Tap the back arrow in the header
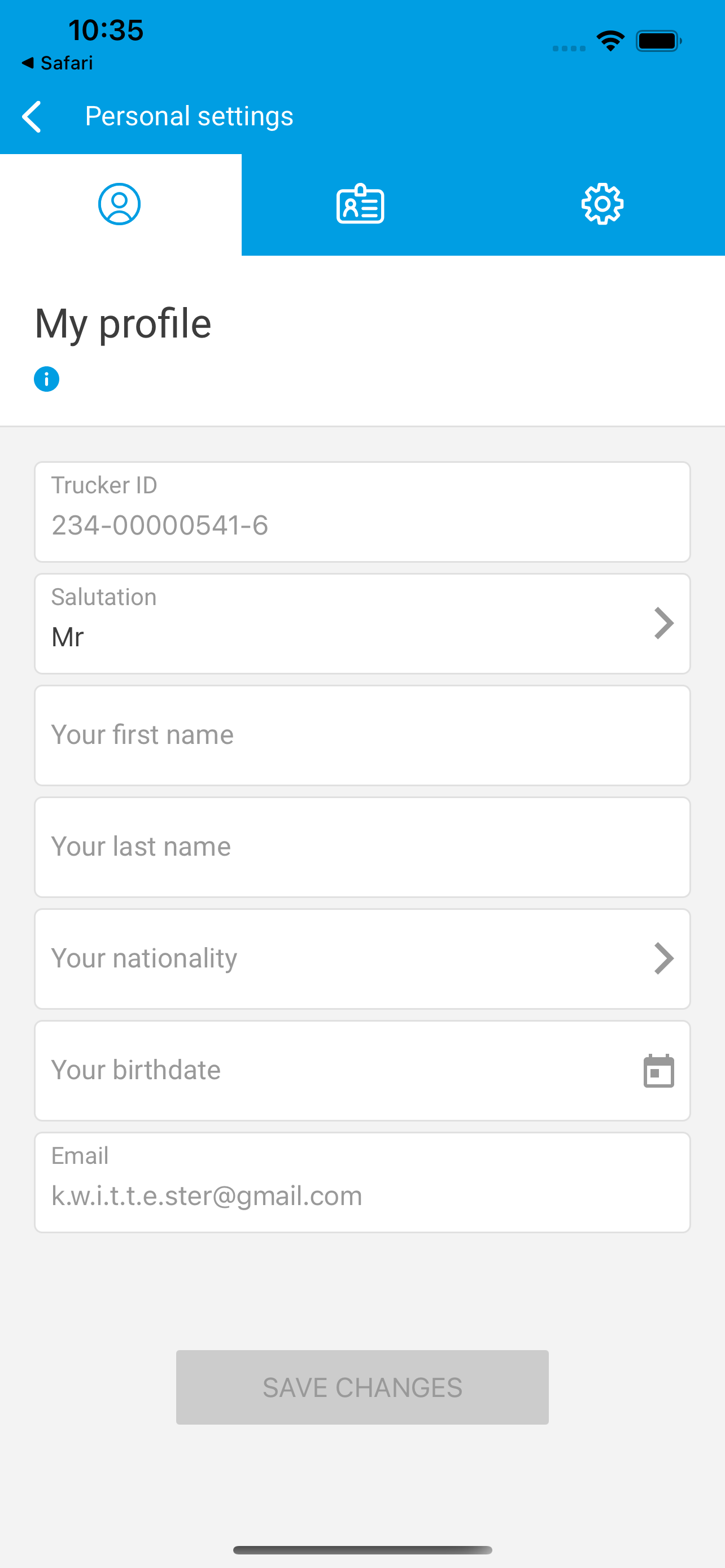The image size is (725, 1568). 32,116
